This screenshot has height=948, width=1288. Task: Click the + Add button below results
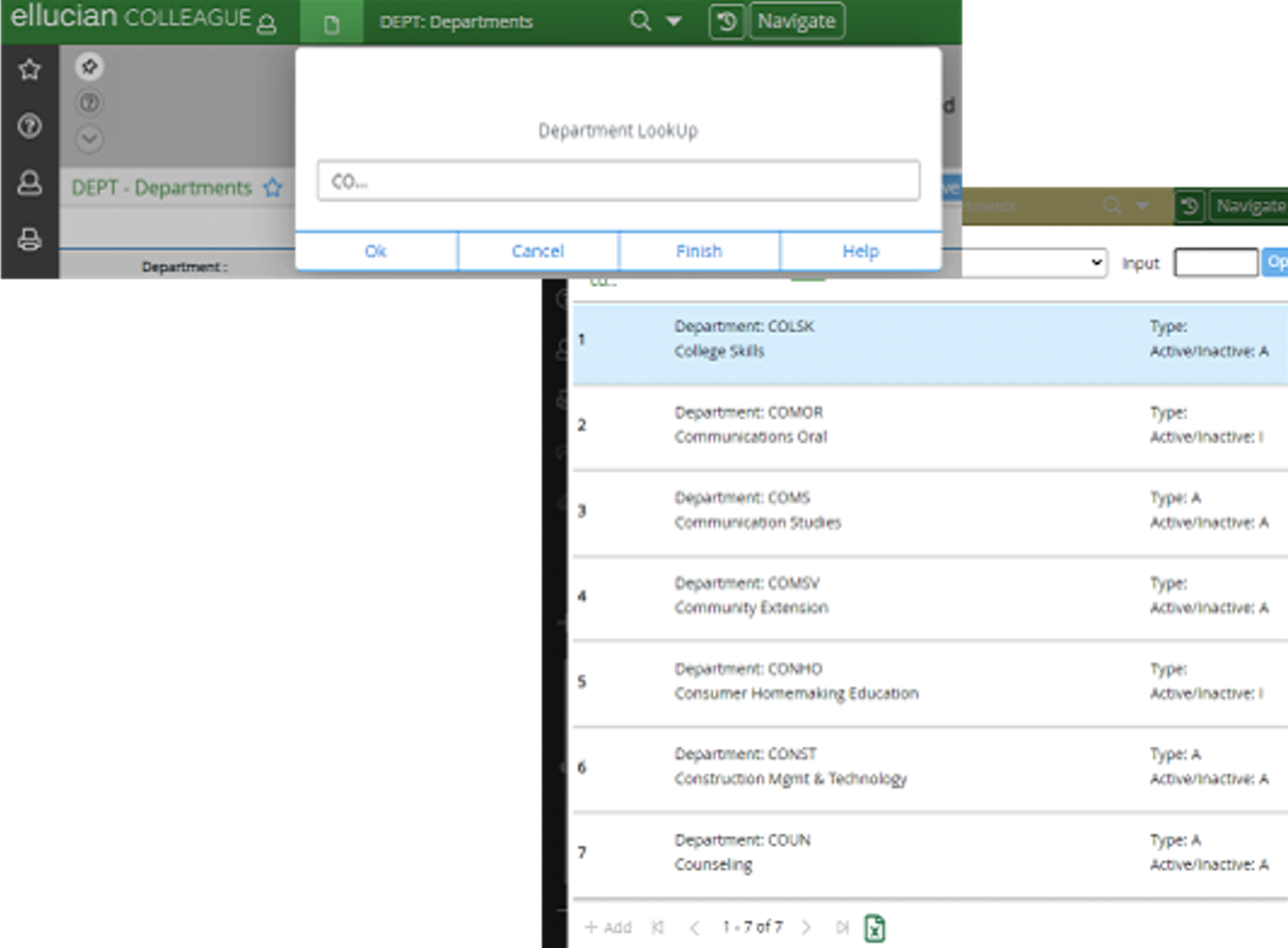608,927
